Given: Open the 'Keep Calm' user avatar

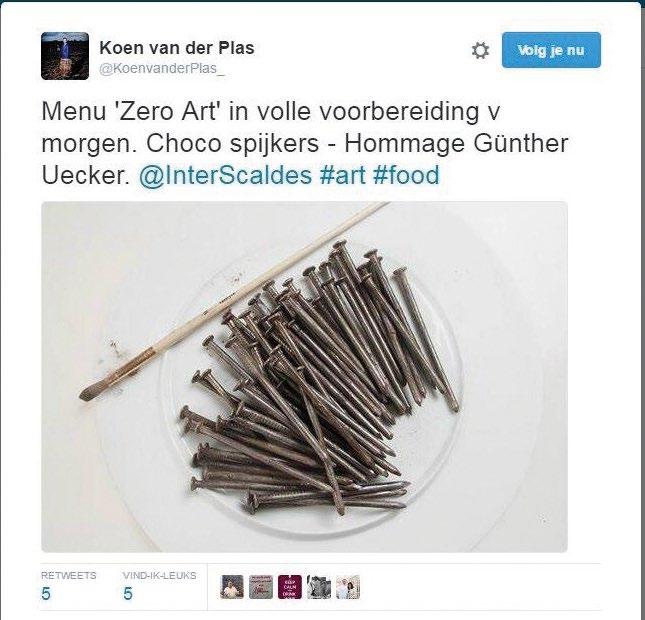Looking at the screenshot, I should pyautogui.click(x=290, y=587).
